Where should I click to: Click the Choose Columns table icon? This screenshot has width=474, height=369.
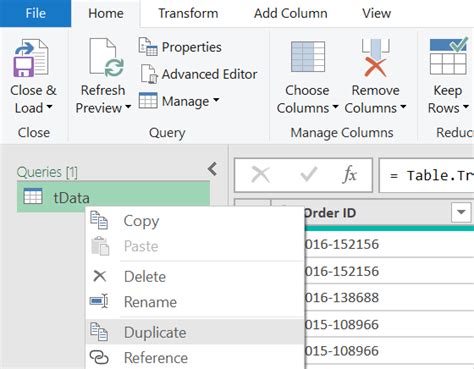pos(308,57)
